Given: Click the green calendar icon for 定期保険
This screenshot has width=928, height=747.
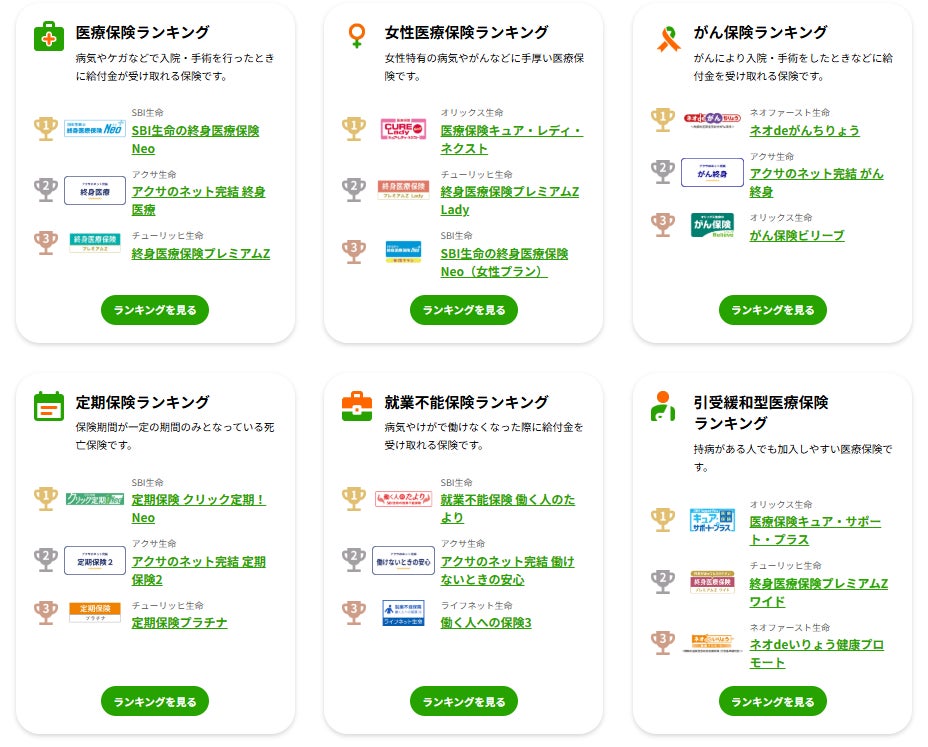Looking at the screenshot, I should tap(48, 405).
